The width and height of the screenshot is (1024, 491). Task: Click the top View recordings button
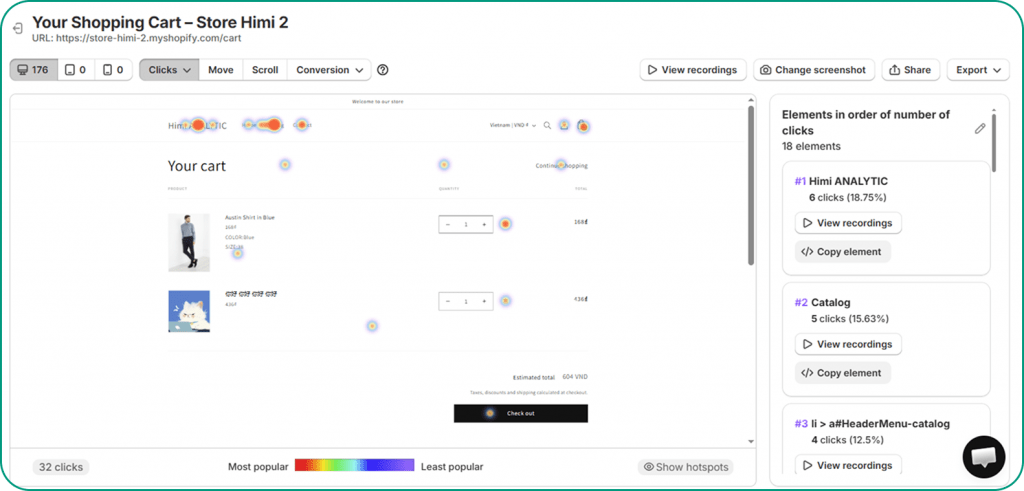click(x=693, y=70)
